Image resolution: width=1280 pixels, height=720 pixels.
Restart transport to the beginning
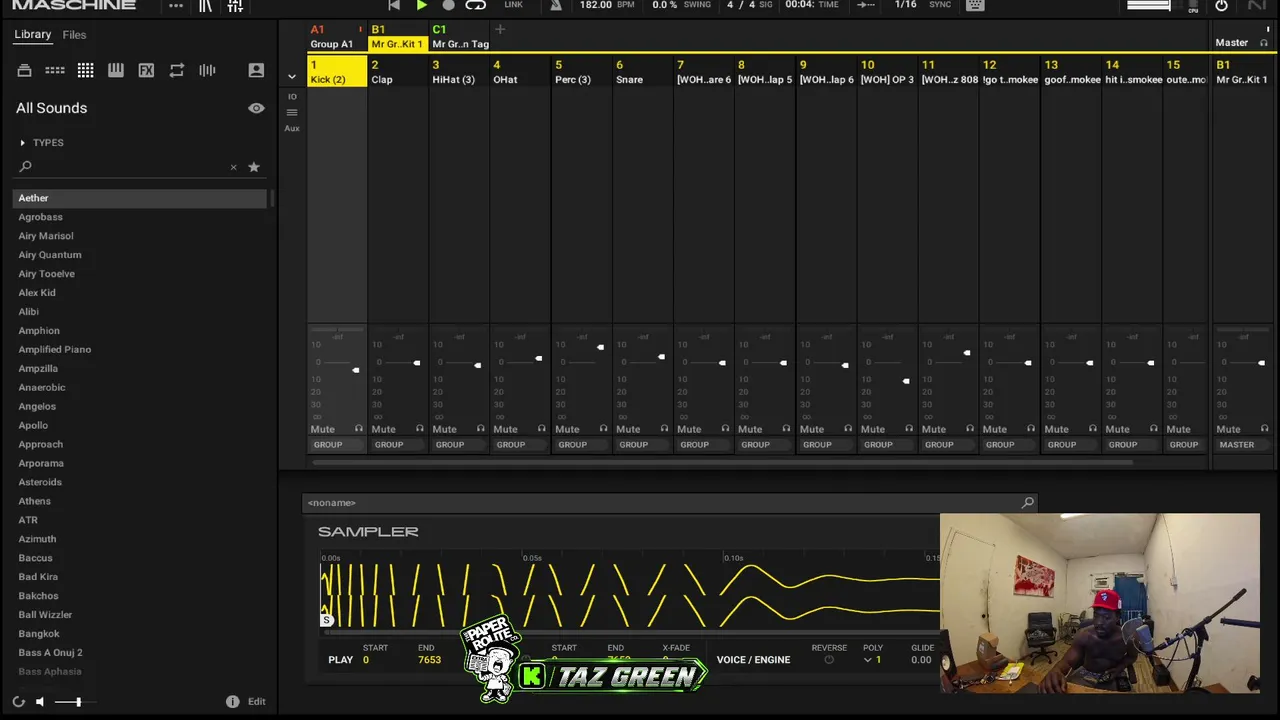[394, 5]
